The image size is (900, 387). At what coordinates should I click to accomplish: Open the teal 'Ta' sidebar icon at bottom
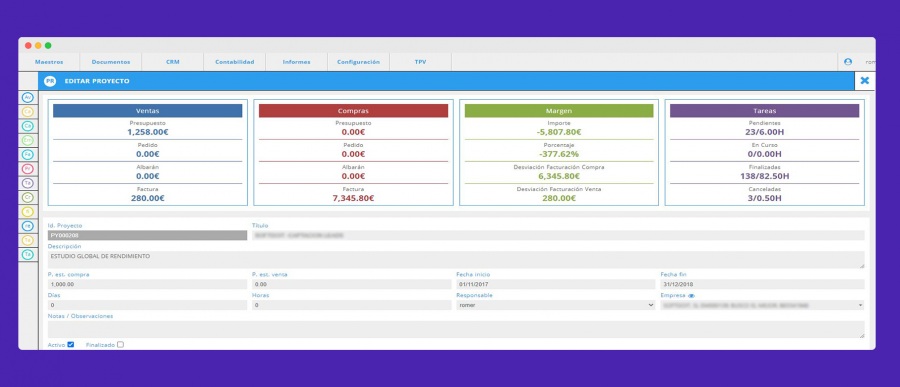(x=28, y=254)
